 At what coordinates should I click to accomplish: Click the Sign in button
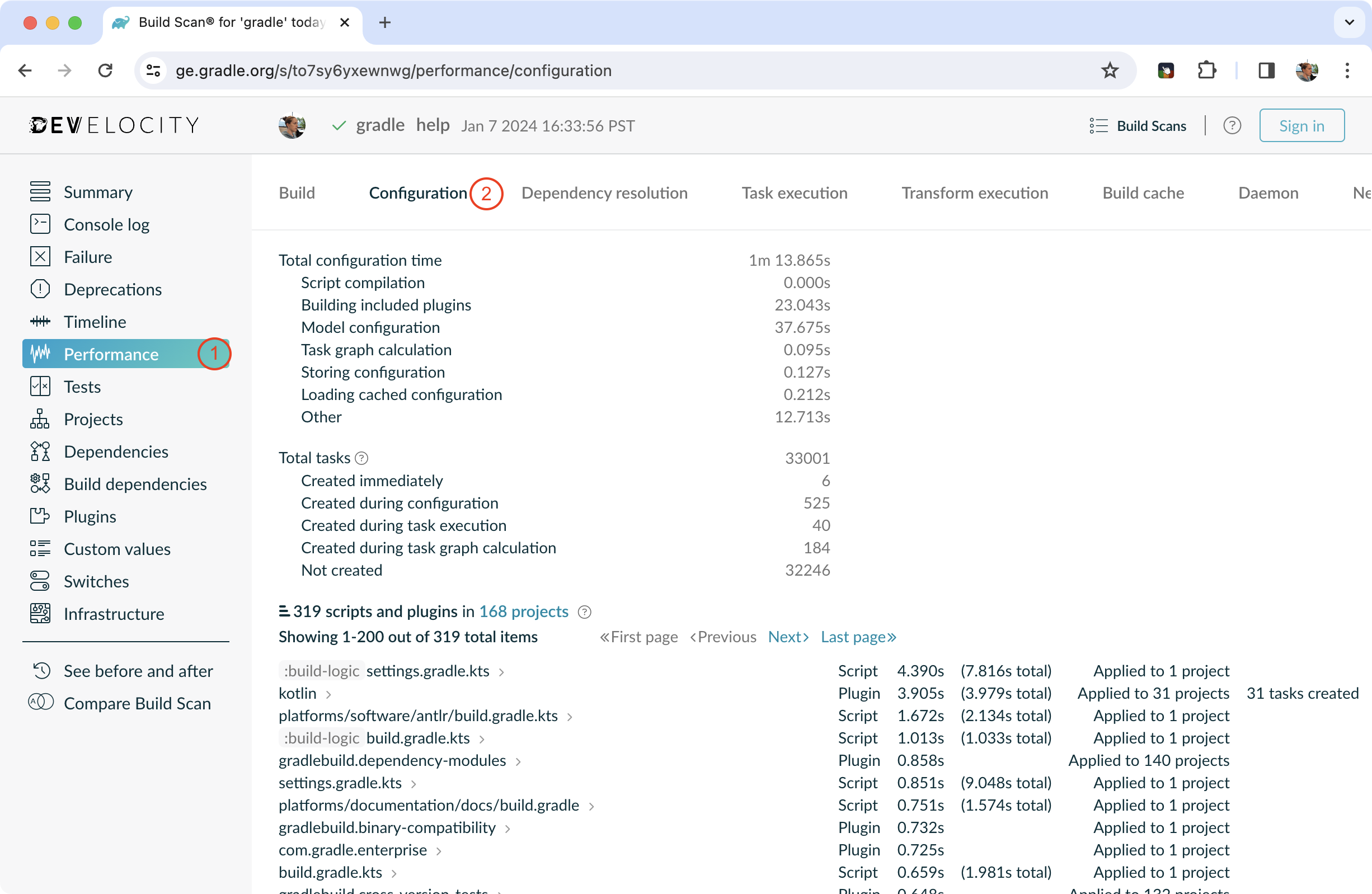[x=1301, y=125]
